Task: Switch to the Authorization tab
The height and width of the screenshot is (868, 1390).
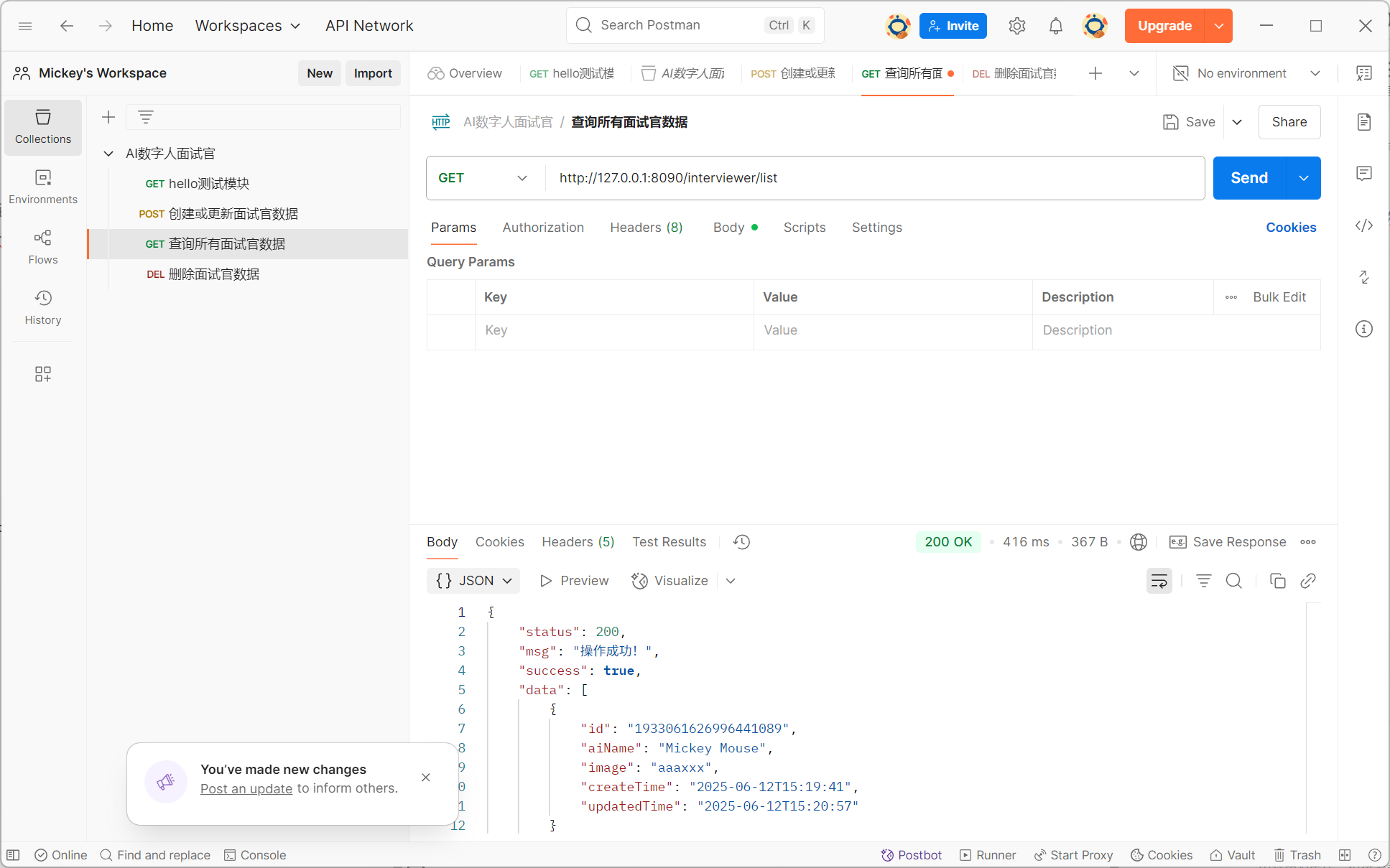Action: pyautogui.click(x=542, y=228)
